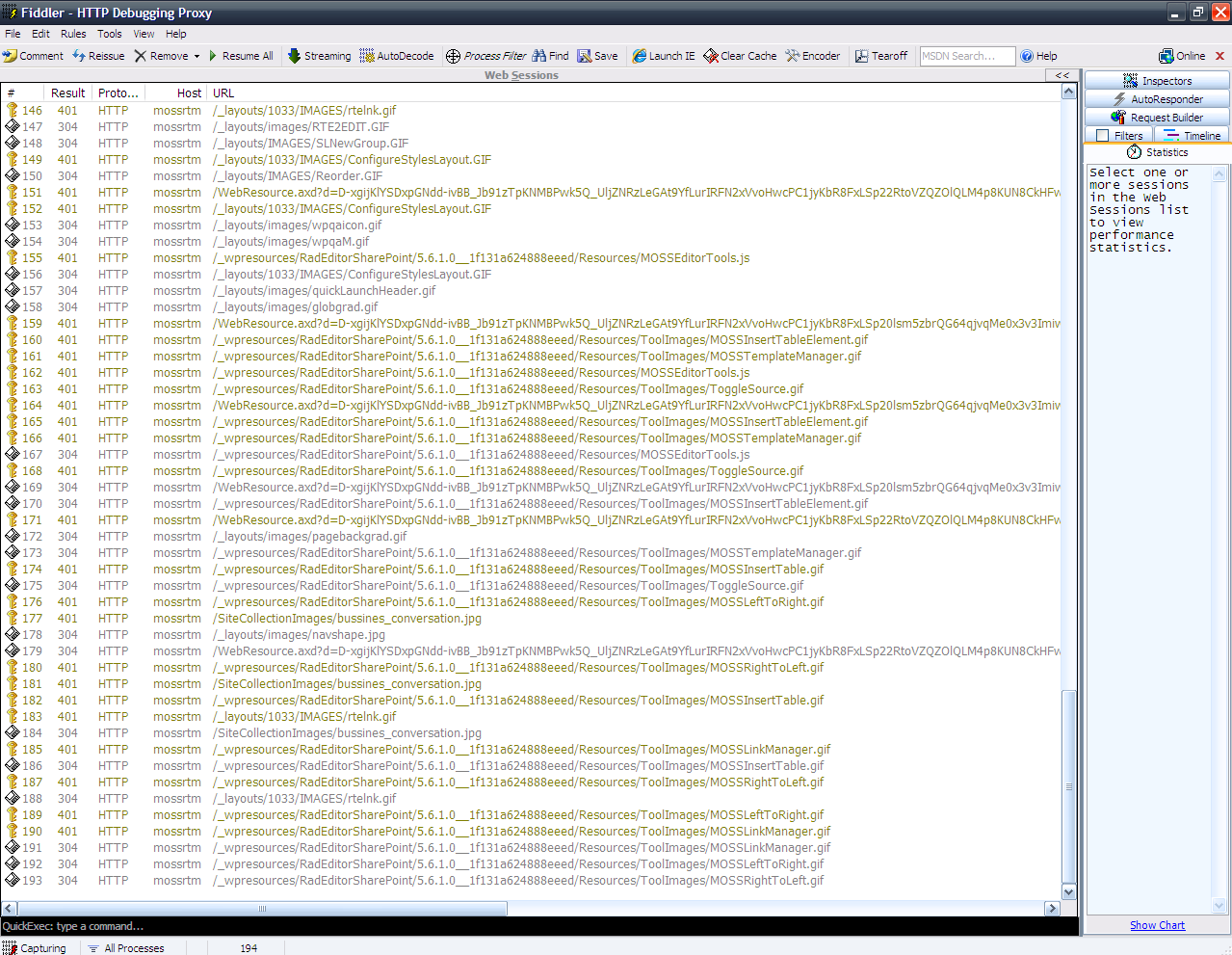This screenshot has width=1232, height=955.
Task: Click key icon of session 189
Action: pyautogui.click(x=13, y=814)
